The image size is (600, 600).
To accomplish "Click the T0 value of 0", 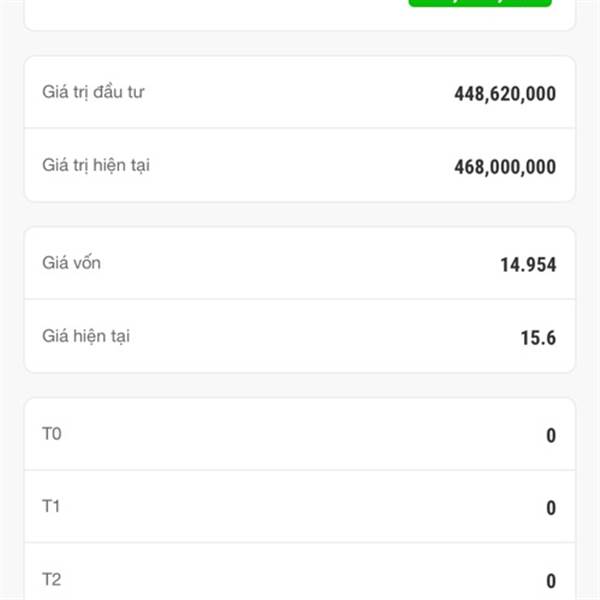I will click(x=551, y=436).
